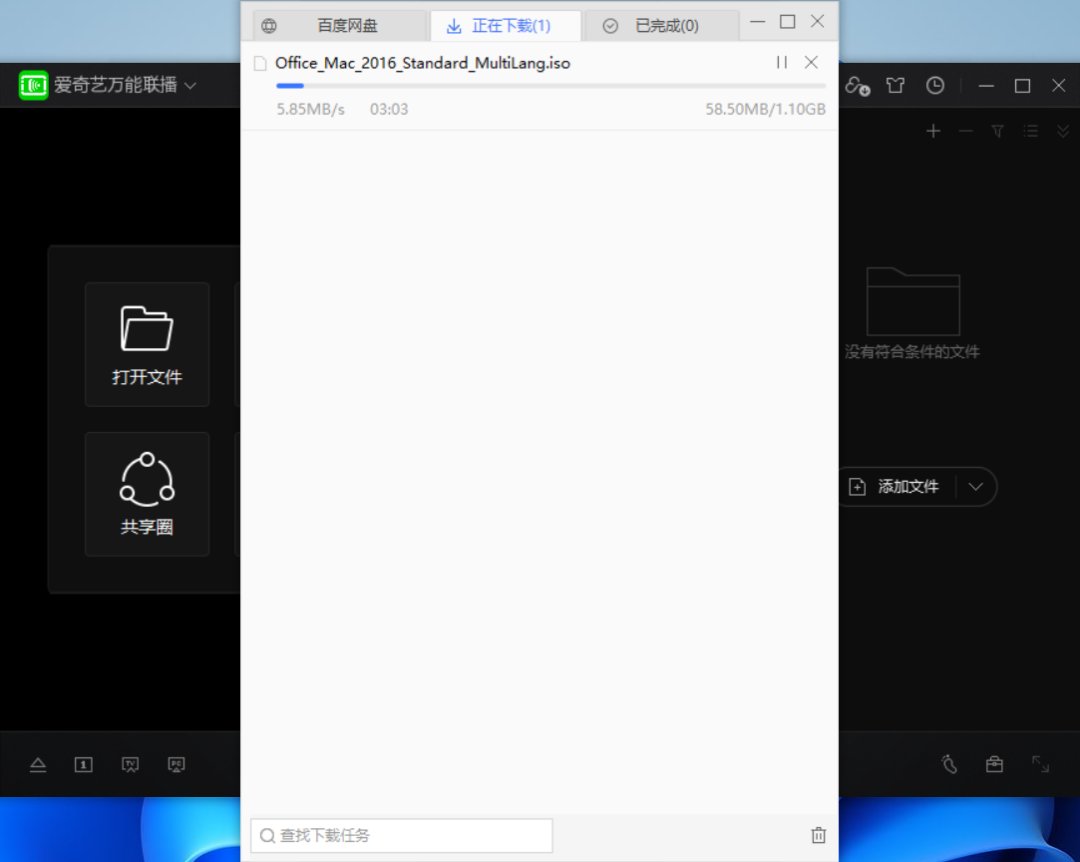Viewport: 1080px width, 862px height.
Task: Click the fullscreen expand arrows icon
Action: pyautogui.click(x=1041, y=764)
